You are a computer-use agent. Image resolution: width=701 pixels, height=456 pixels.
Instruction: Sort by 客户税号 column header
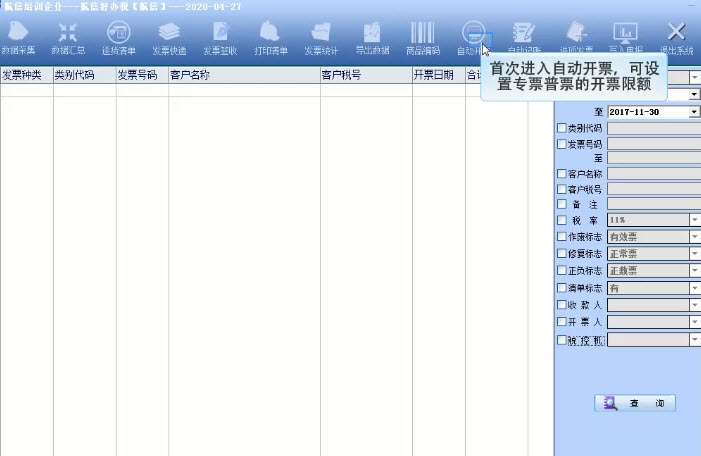tap(366, 75)
